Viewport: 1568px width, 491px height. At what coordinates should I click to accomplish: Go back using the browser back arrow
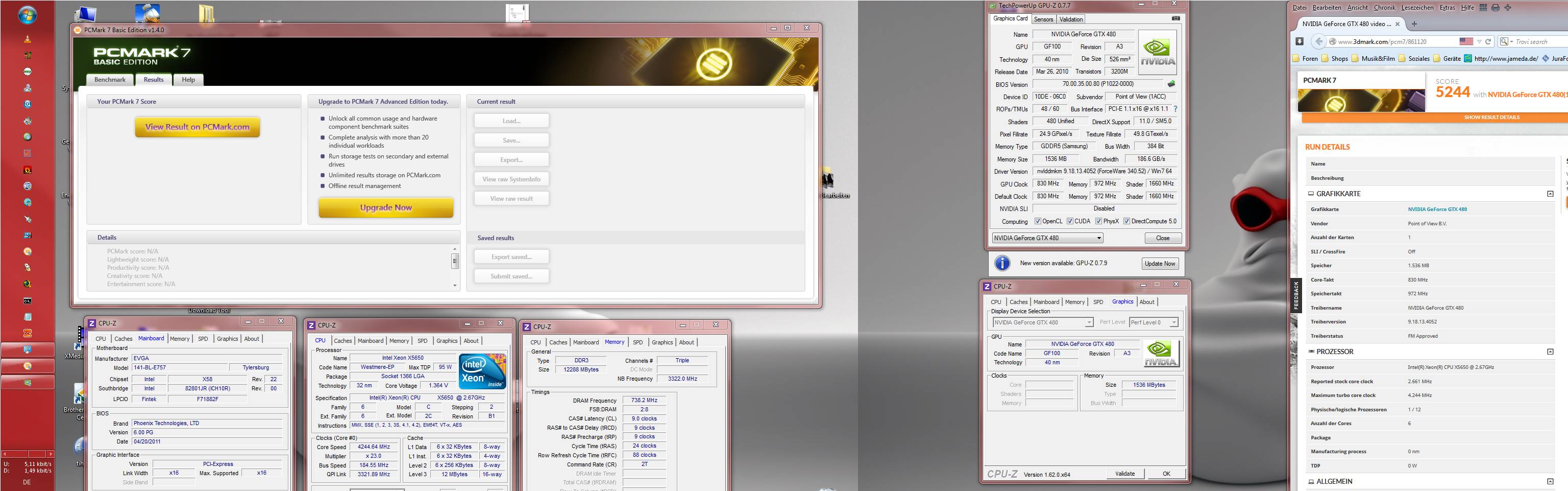click(1318, 41)
